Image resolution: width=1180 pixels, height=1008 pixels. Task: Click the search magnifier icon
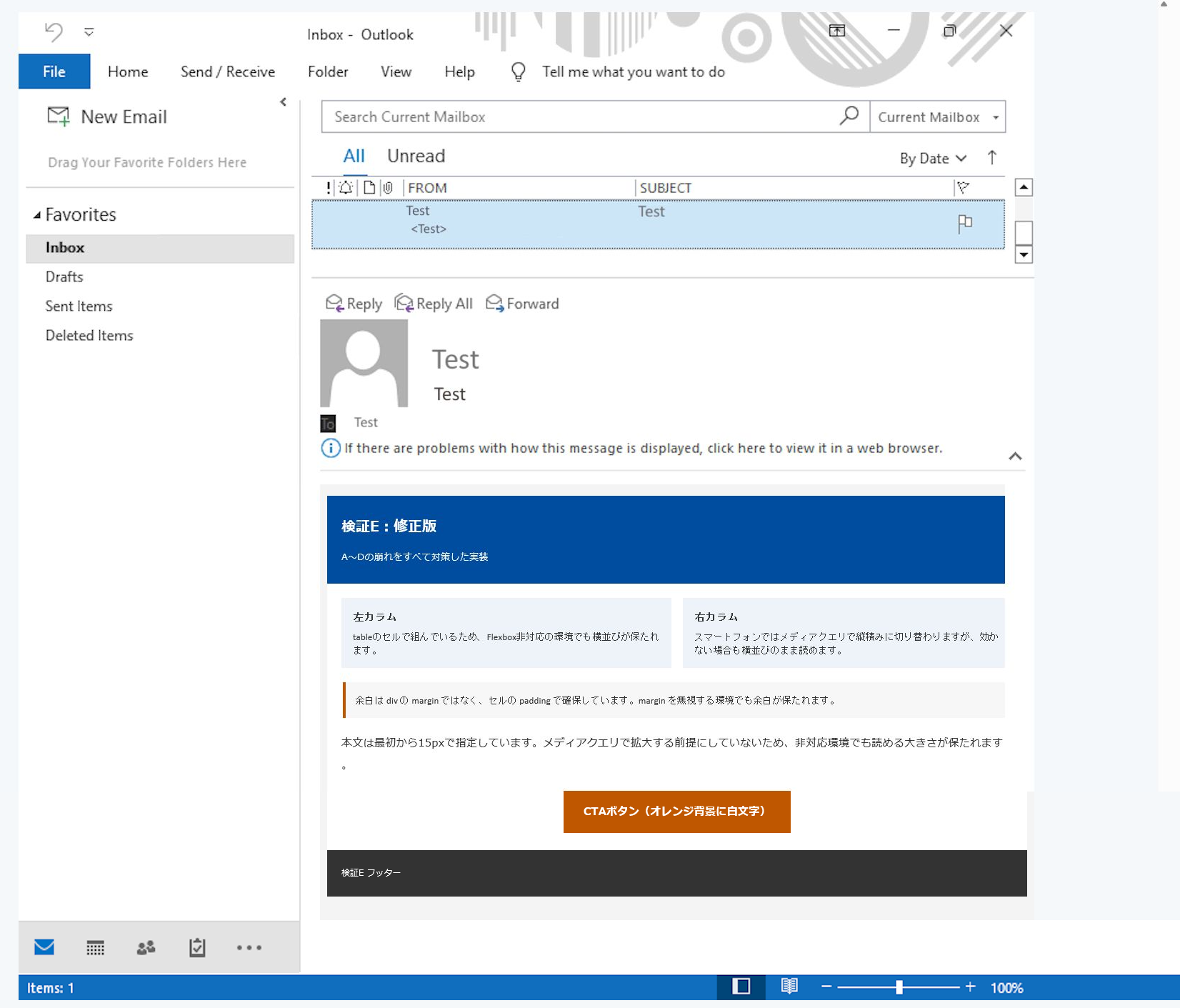(849, 116)
